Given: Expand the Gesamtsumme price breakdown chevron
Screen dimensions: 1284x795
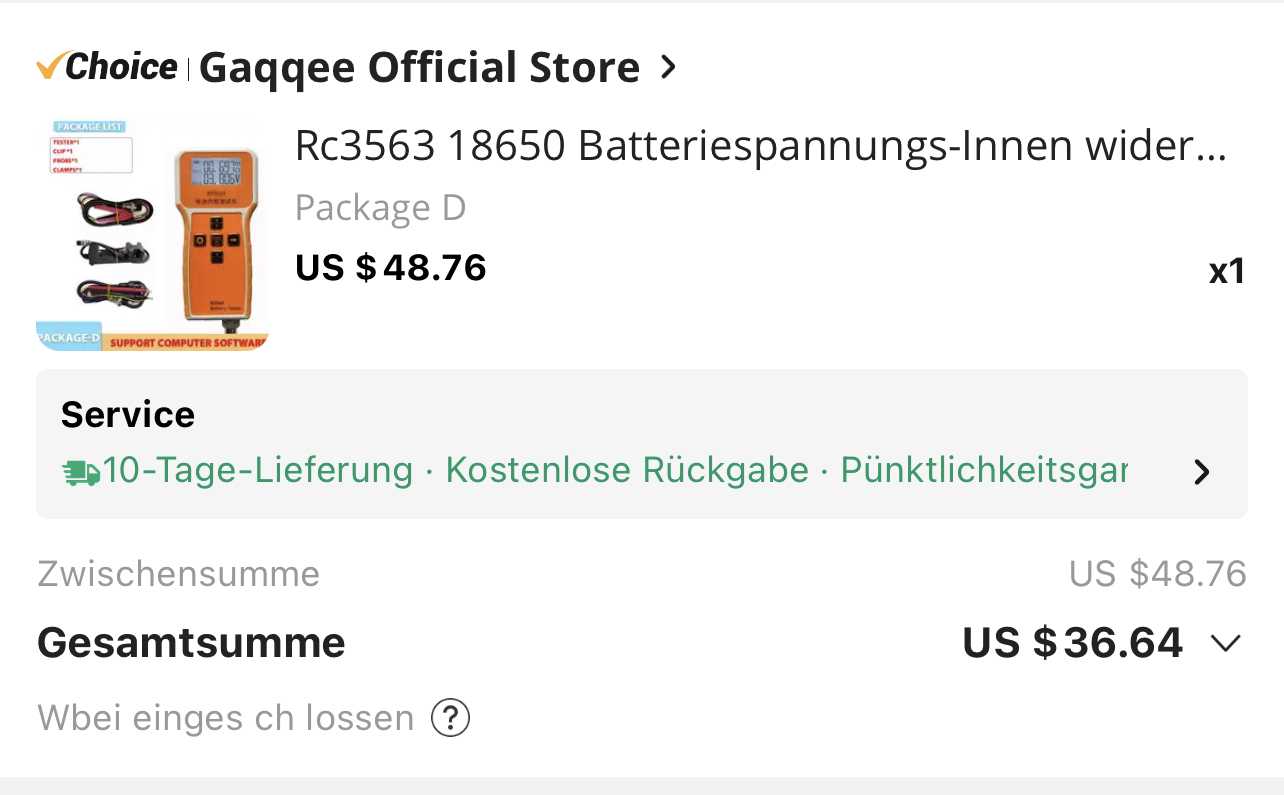Looking at the screenshot, I should 1225,643.
